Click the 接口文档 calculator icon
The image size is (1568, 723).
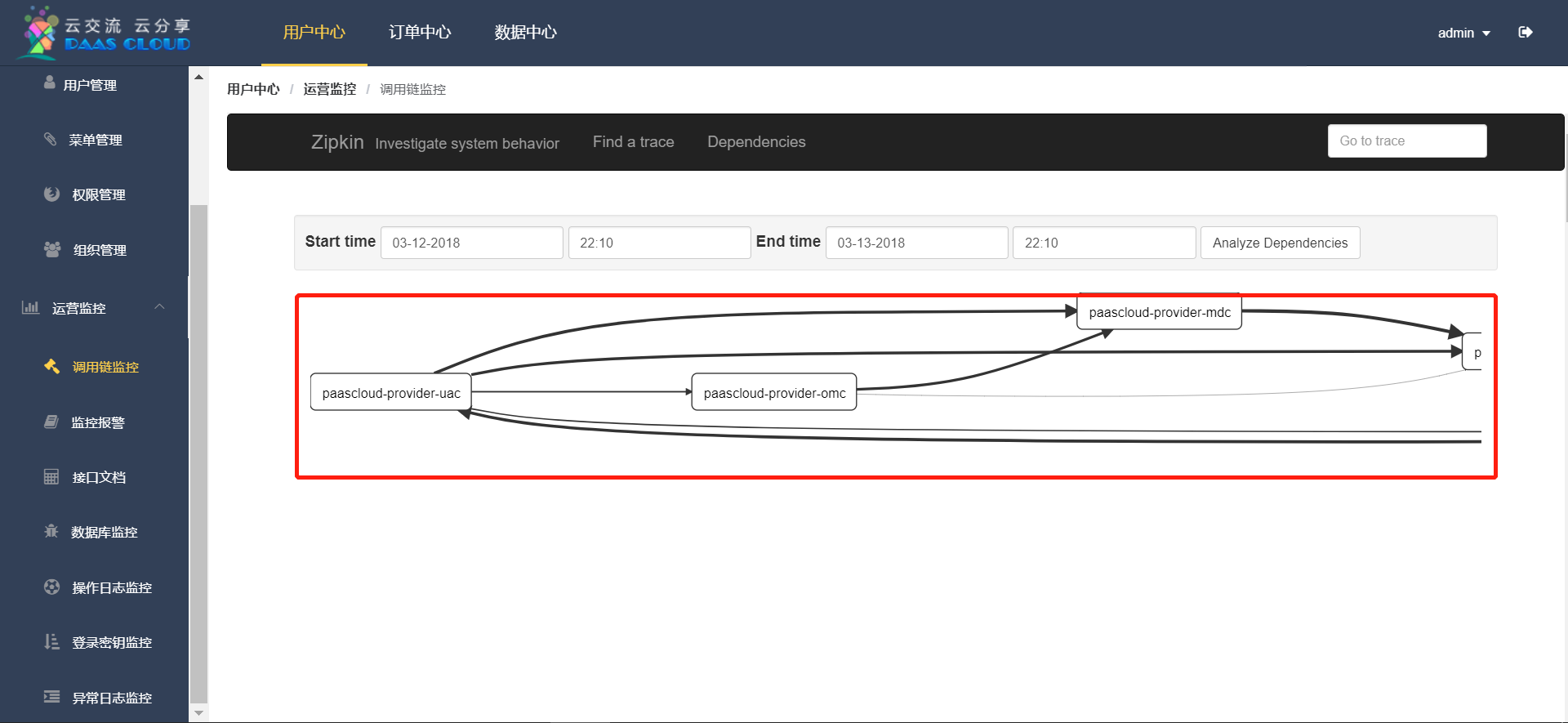tap(51, 476)
